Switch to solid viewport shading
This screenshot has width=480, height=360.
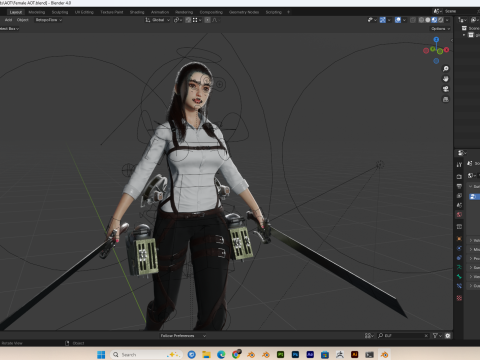pos(428,20)
